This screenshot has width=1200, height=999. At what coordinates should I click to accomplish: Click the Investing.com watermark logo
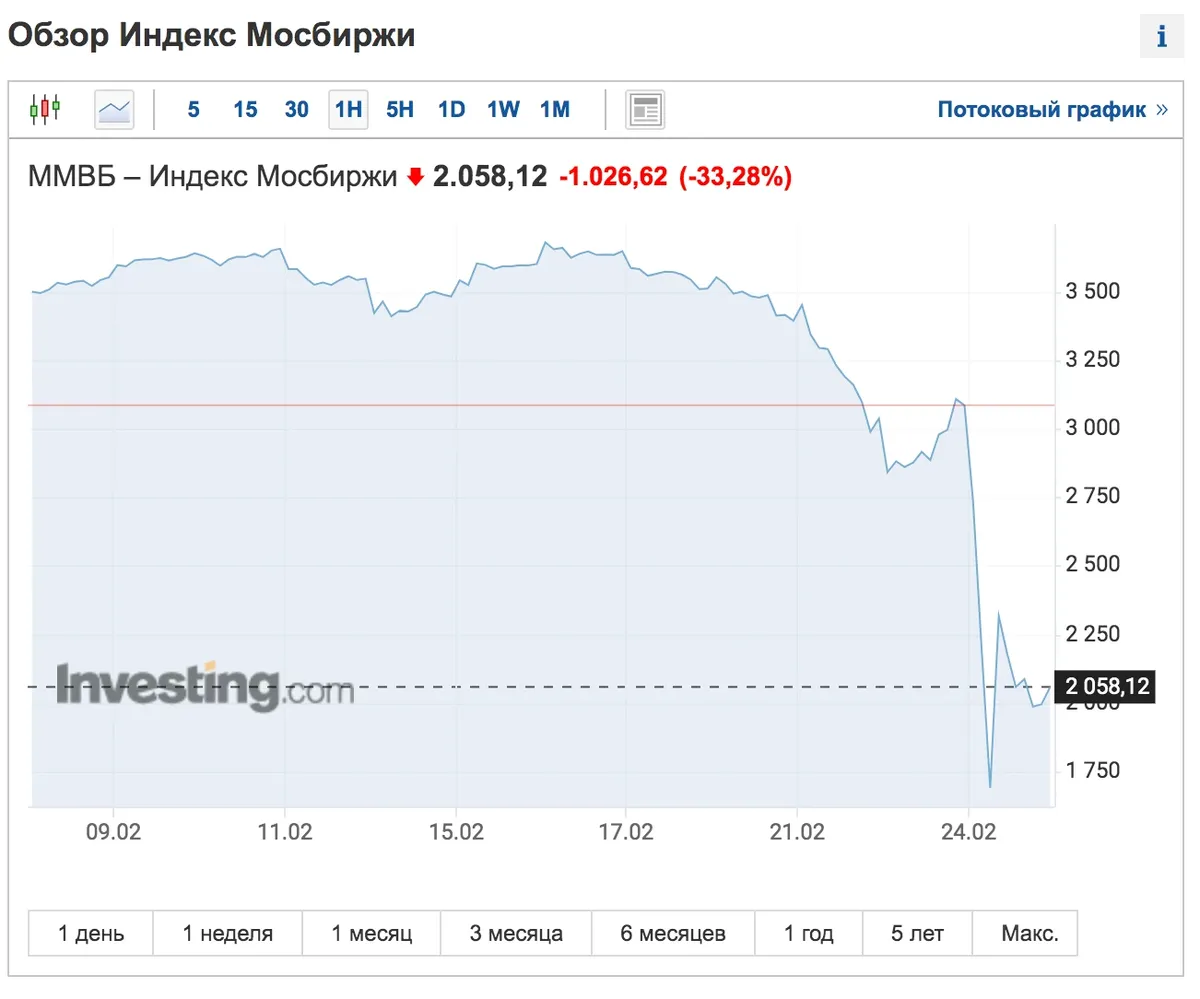(x=205, y=686)
